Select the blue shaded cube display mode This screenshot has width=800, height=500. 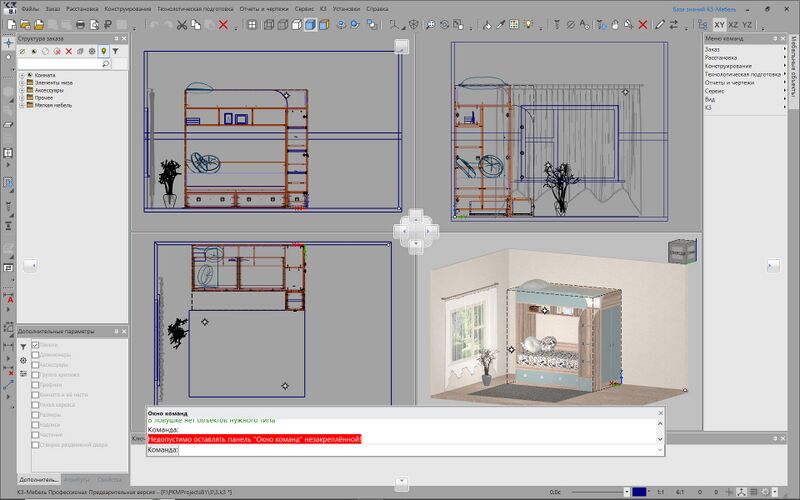(x=310, y=24)
